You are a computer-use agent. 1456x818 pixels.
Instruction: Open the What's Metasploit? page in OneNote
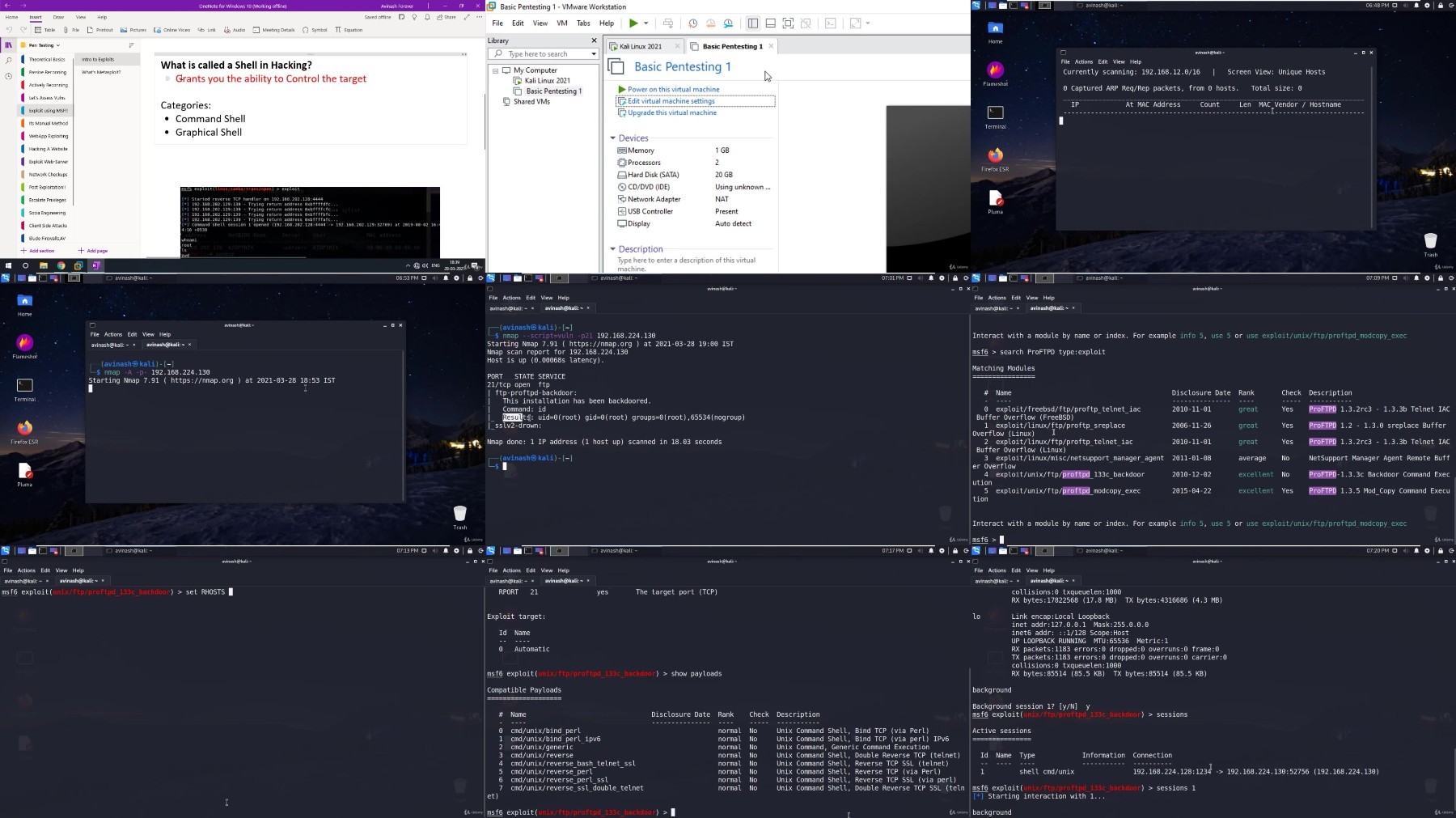coord(101,72)
